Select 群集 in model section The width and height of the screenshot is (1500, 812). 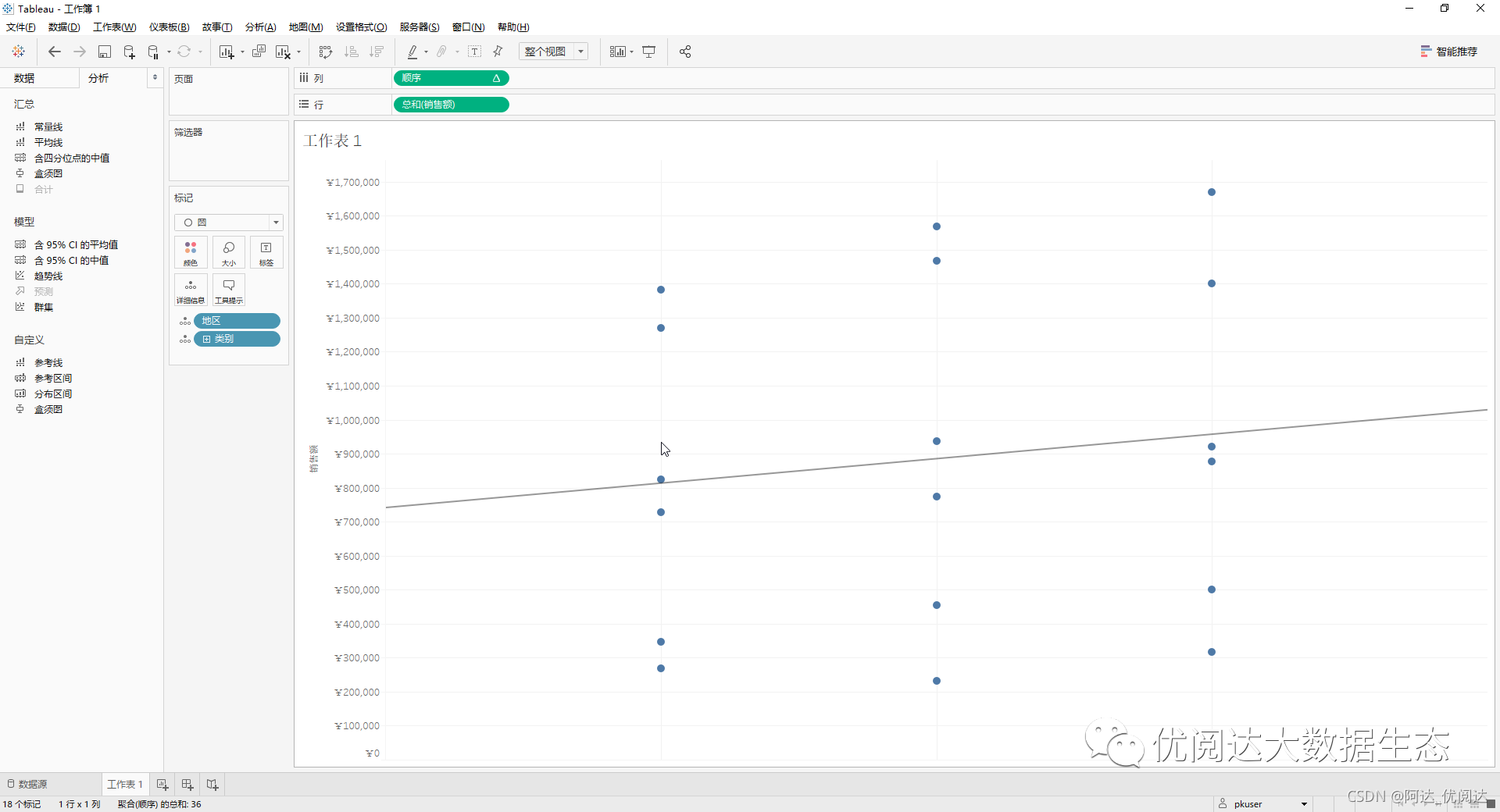coord(44,307)
